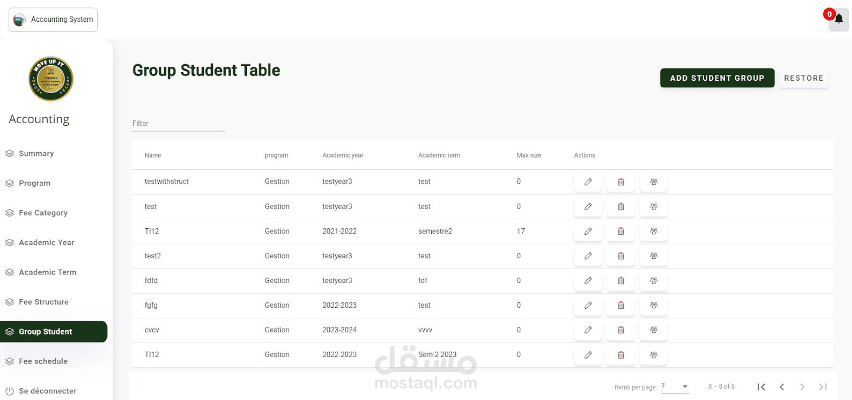
Task: Click the Group Student Table heading
Action: pyautogui.click(x=206, y=70)
